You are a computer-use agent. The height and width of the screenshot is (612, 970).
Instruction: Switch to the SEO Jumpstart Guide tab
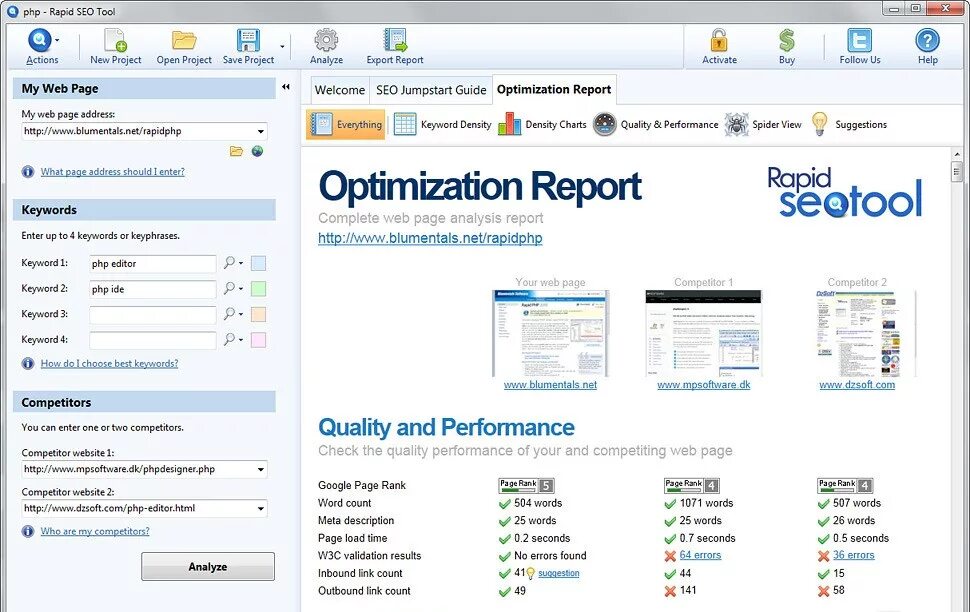[431, 90]
